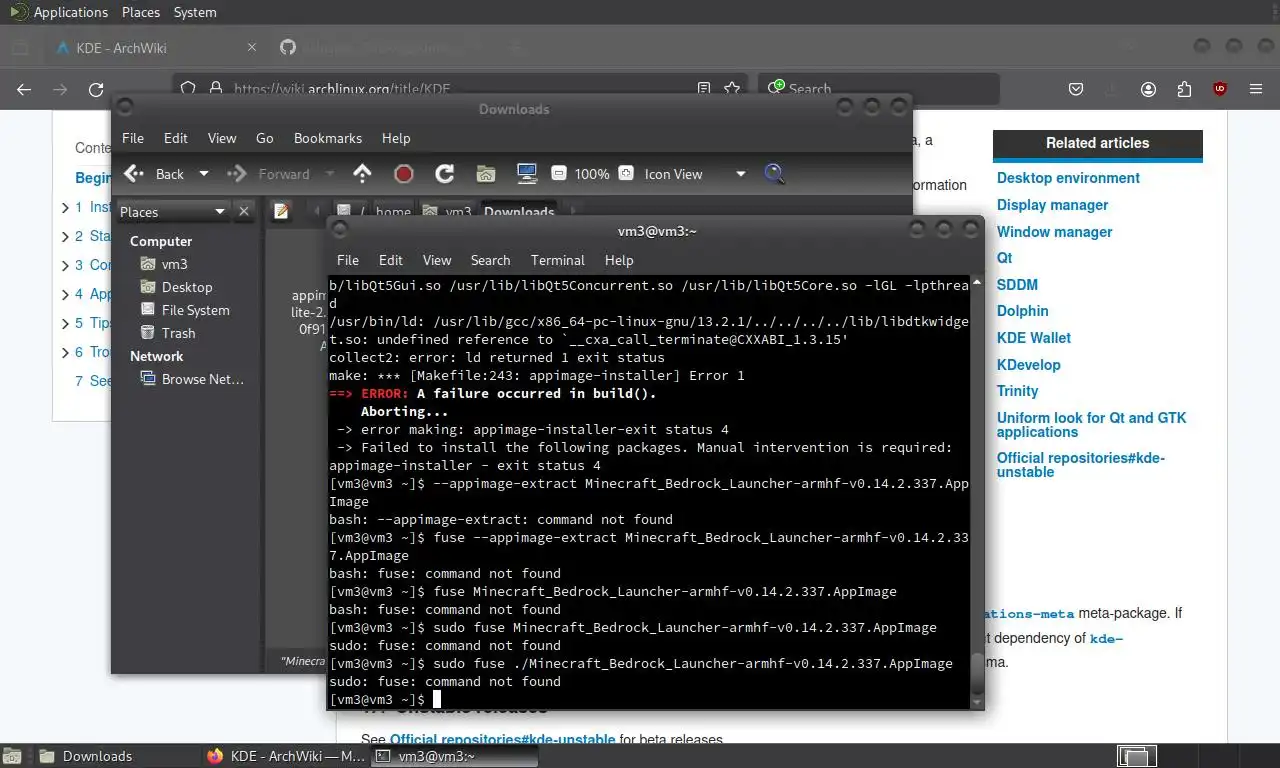Screen dimensions: 1280x768
Task: Open Computer location via monitor icon
Action: point(527,174)
